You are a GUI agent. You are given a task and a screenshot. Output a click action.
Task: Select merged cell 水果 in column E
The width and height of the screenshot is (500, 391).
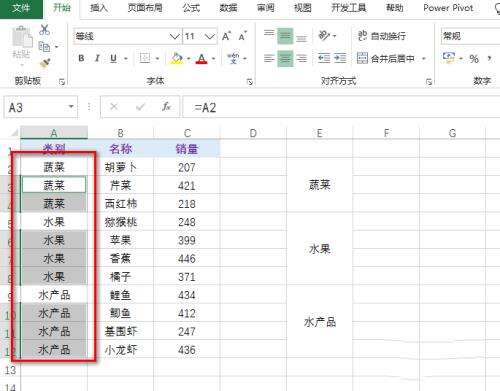click(319, 249)
